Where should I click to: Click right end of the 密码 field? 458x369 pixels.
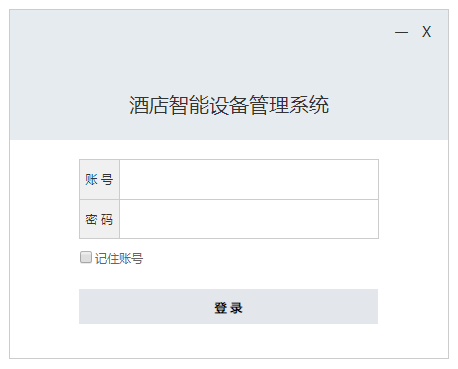[368, 219]
